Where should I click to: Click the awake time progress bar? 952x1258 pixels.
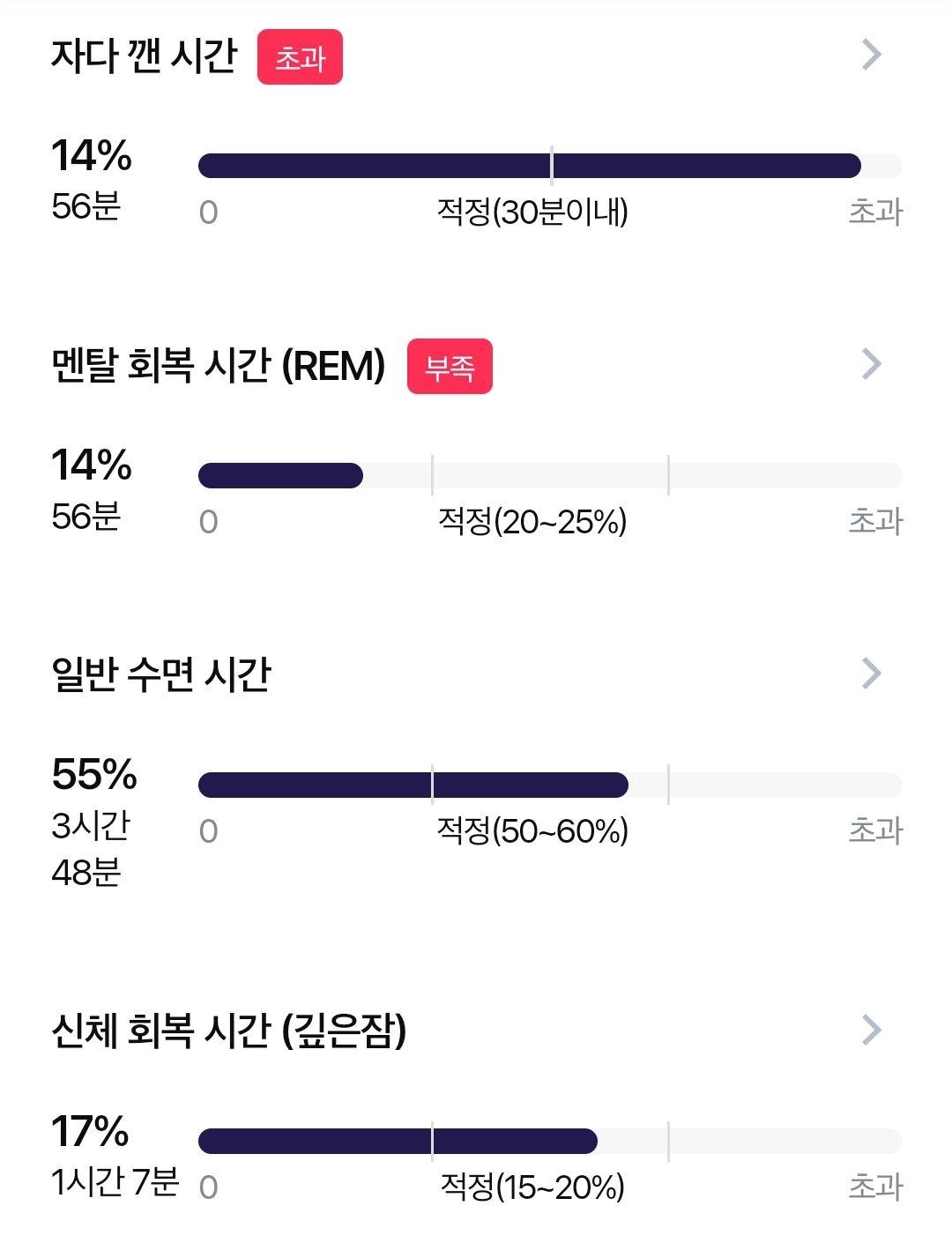(x=550, y=166)
